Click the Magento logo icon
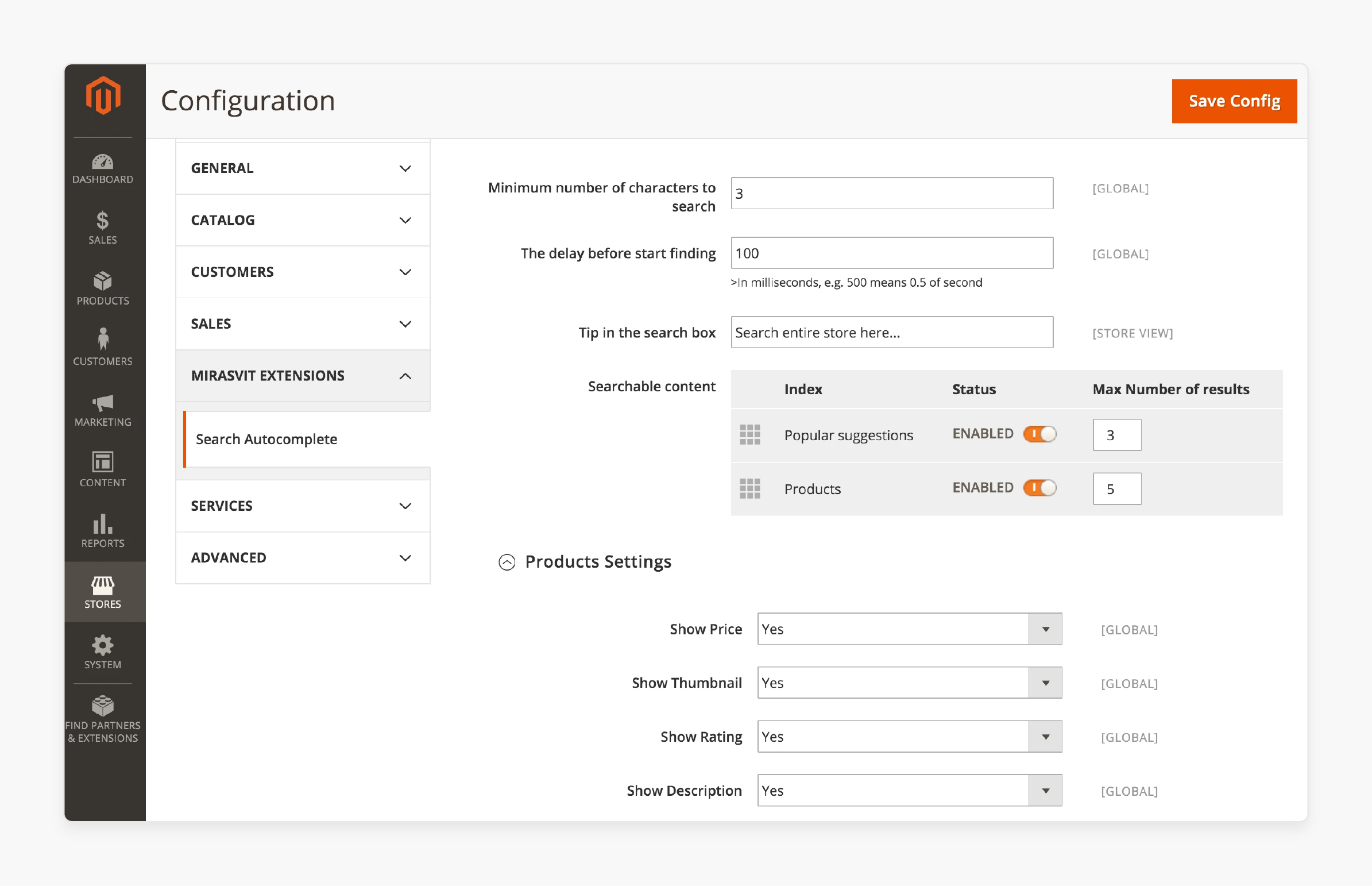The height and width of the screenshot is (886, 1372). click(x=103, y=95)
